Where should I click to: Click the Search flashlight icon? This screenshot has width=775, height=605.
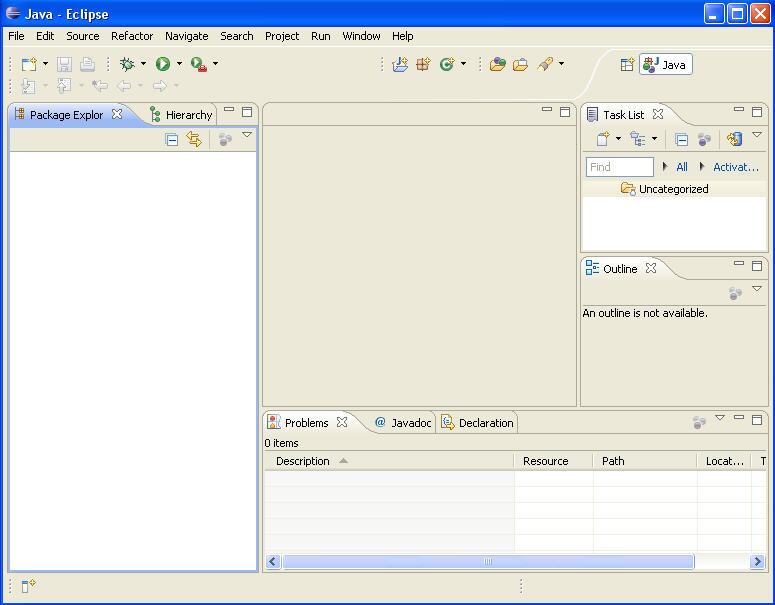point(545,64)
